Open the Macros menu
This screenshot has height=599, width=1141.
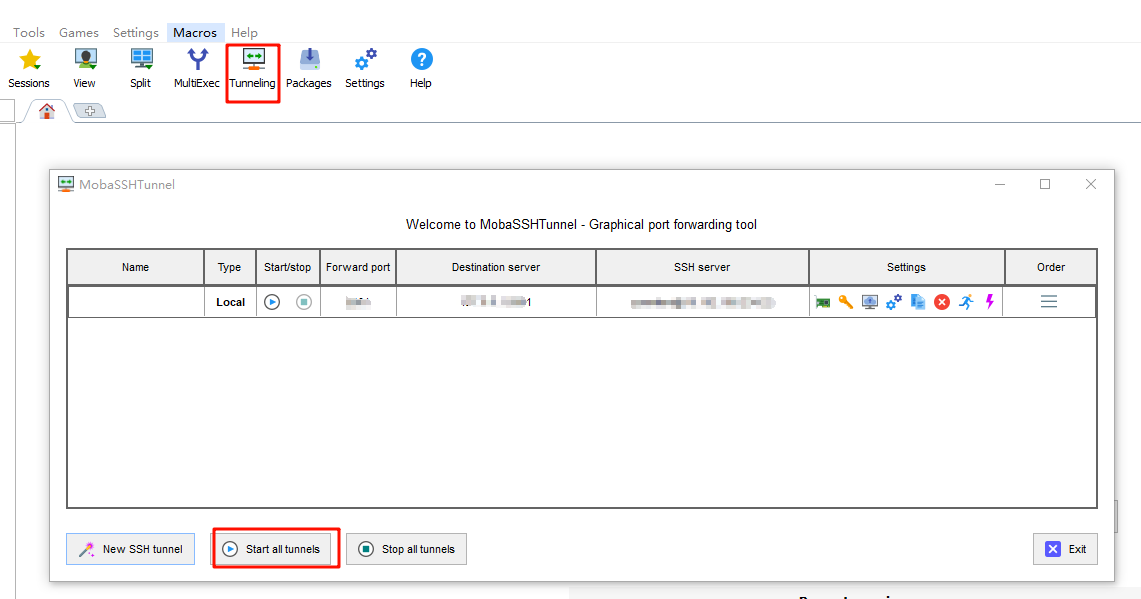pos(195,33)
